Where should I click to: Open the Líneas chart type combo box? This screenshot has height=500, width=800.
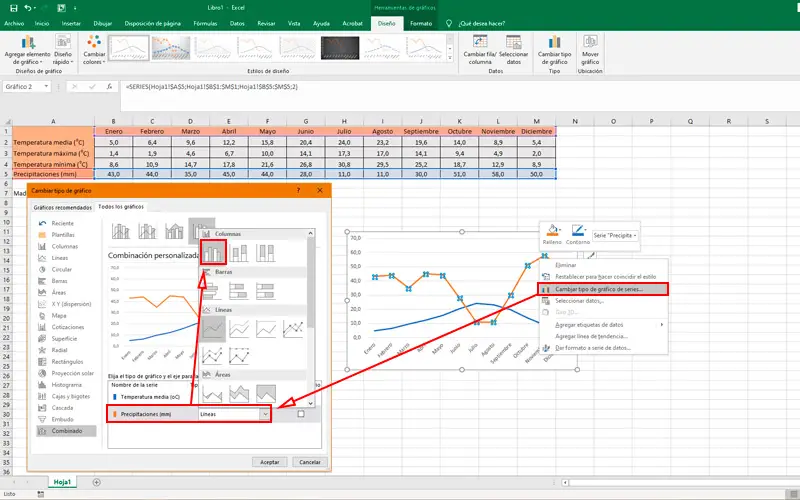(234, 414)
